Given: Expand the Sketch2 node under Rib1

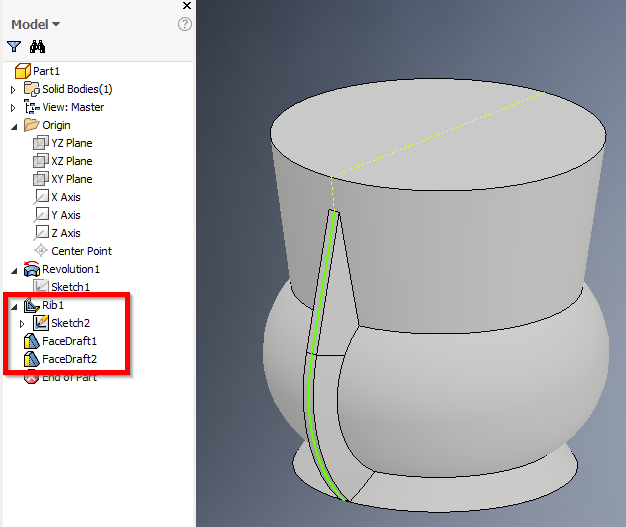Looking at the screenshot, I should 22,323.
